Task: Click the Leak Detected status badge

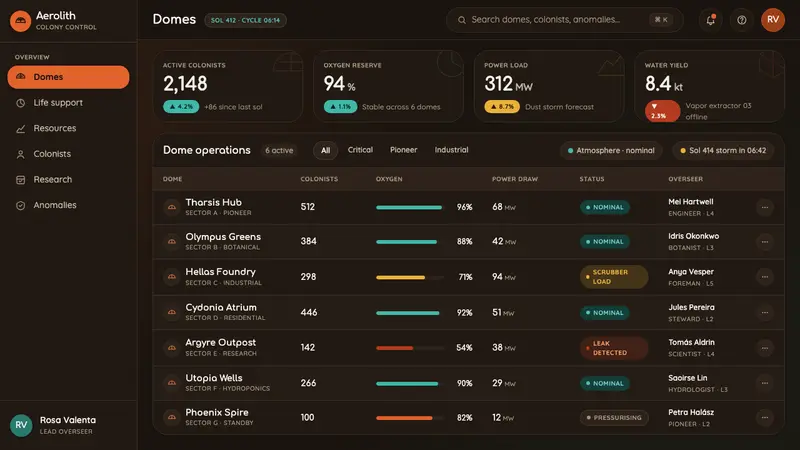Action: tap(614, 348)
